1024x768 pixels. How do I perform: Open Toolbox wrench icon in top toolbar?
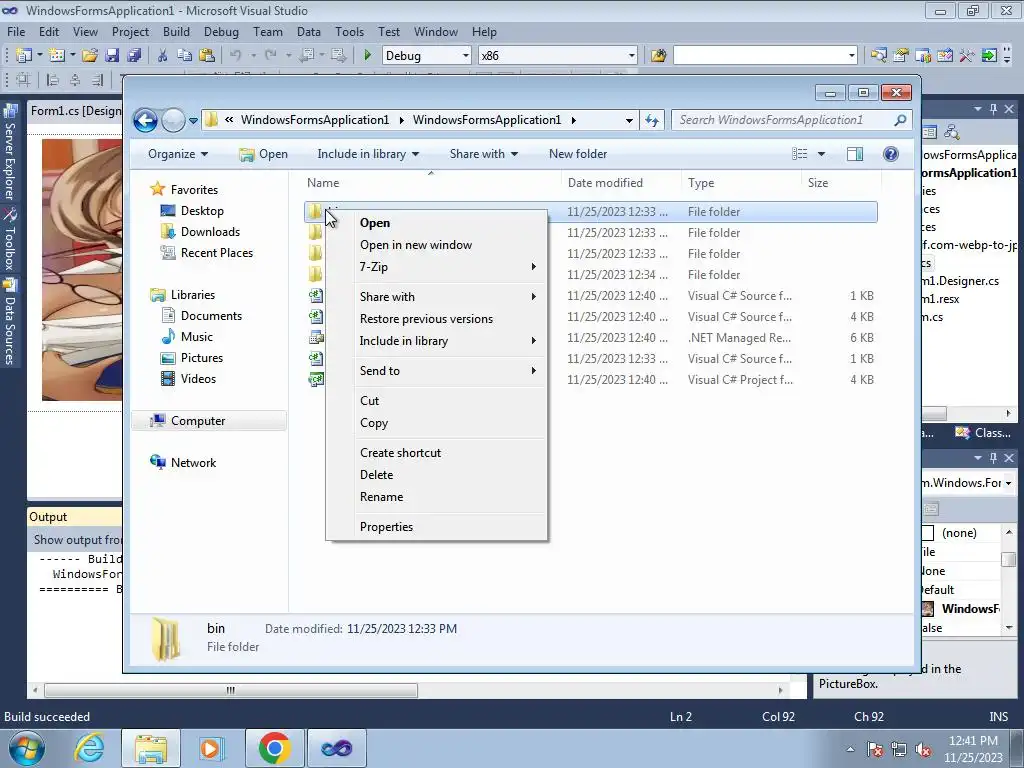pos(967,56)
